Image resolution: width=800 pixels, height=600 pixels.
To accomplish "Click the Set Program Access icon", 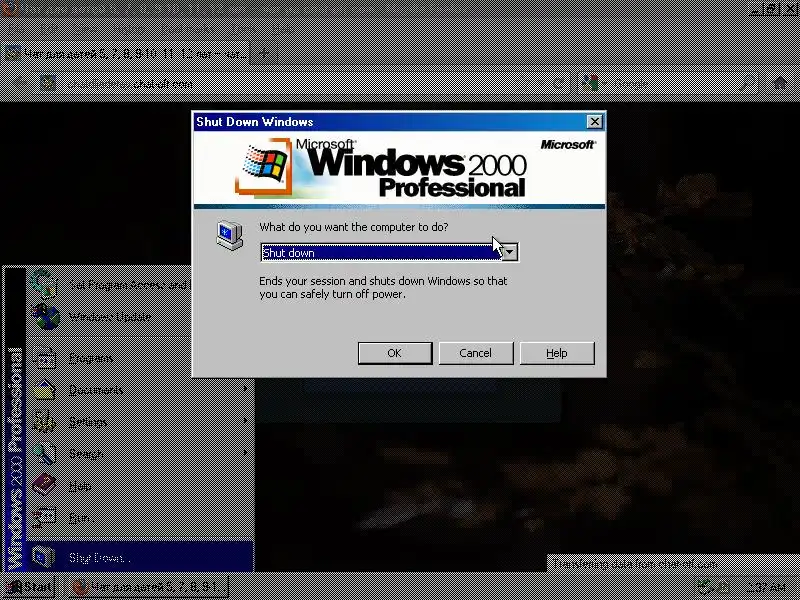I will [43, 284].
